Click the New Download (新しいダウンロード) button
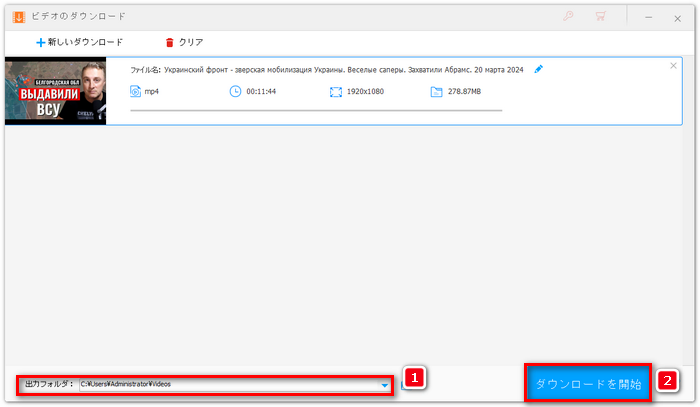This screenshot has height=407, width=700. pos(79,42)
